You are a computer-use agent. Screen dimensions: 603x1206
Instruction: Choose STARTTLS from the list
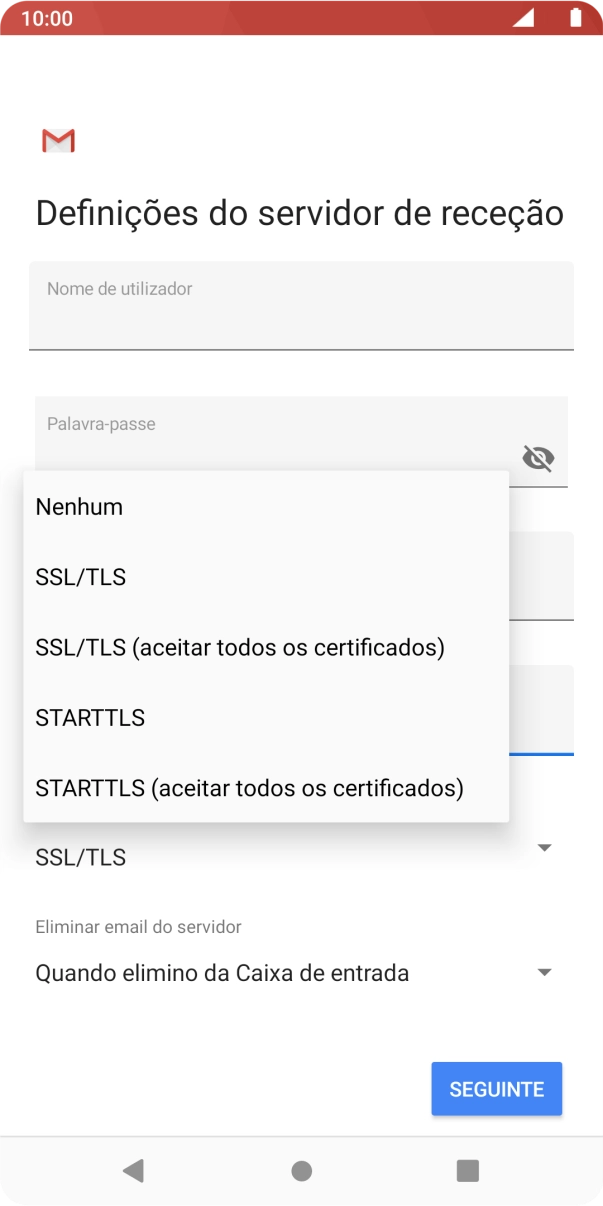tap(89, 717)
